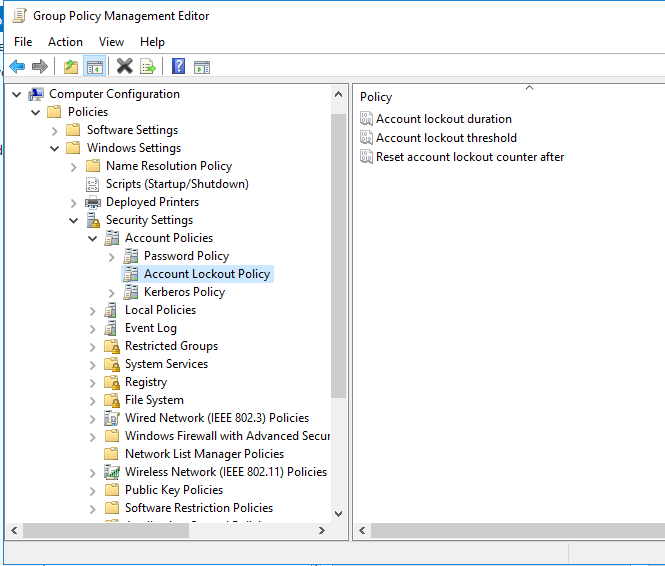Click the Computer Configuration computer icon

[x=36, y=94]
